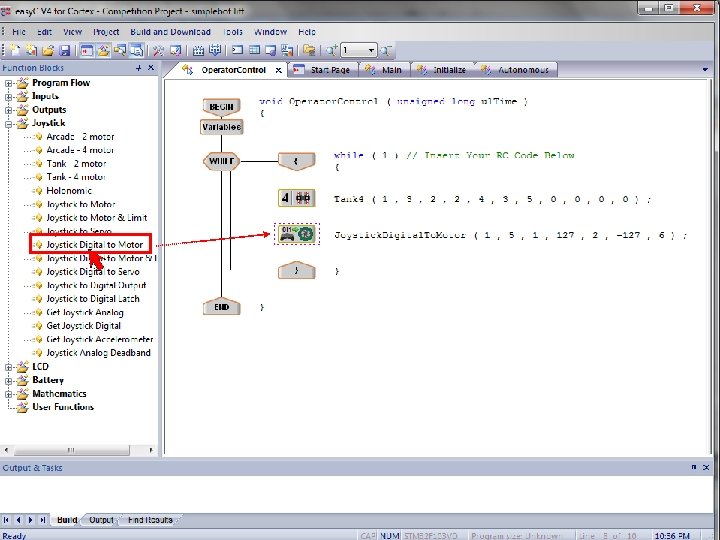
Task: Switch to the Initialize tab
Action: [x=443, y=70]
